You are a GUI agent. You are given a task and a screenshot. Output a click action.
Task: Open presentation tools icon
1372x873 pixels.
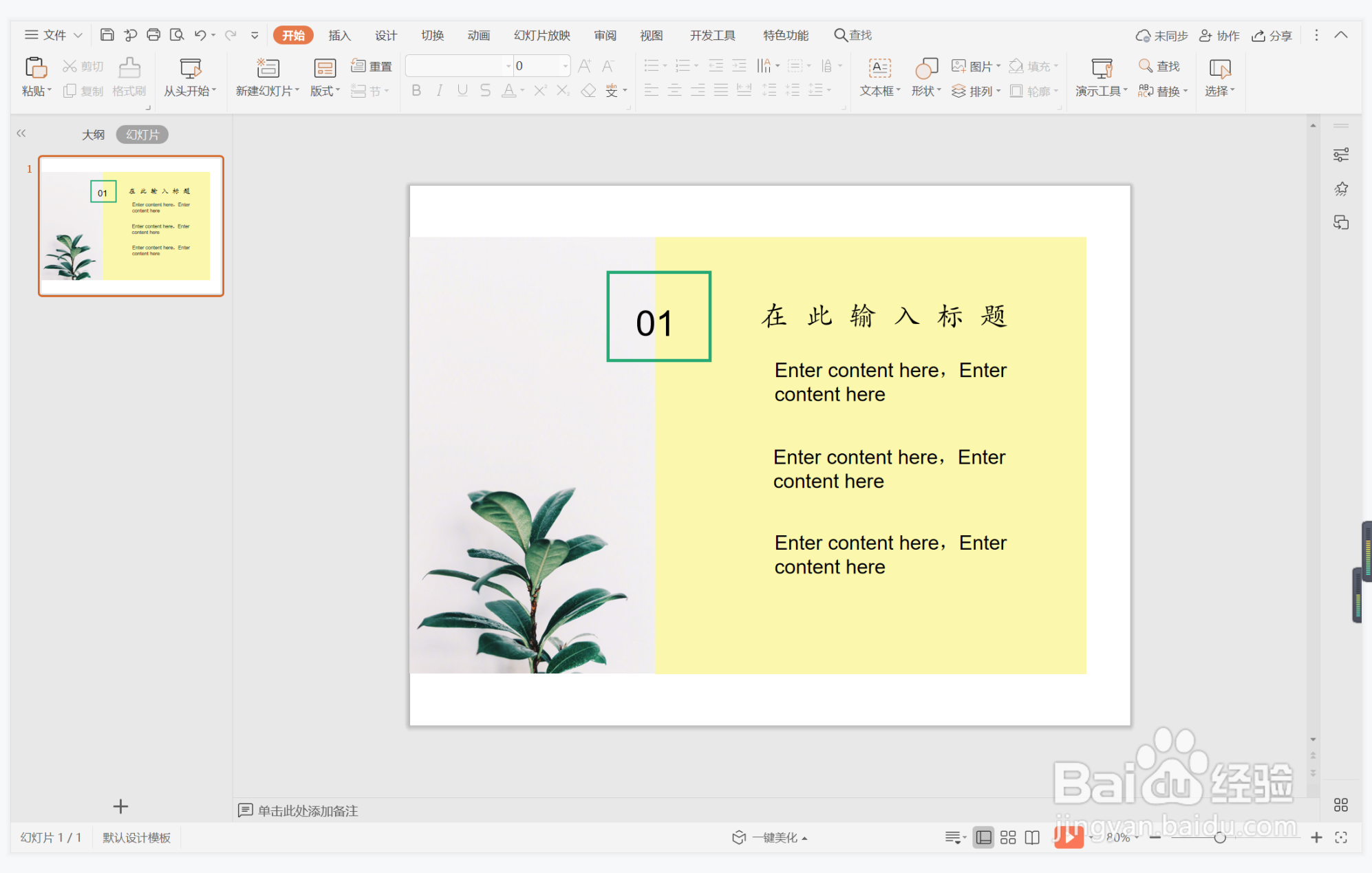coord(1102,68)
